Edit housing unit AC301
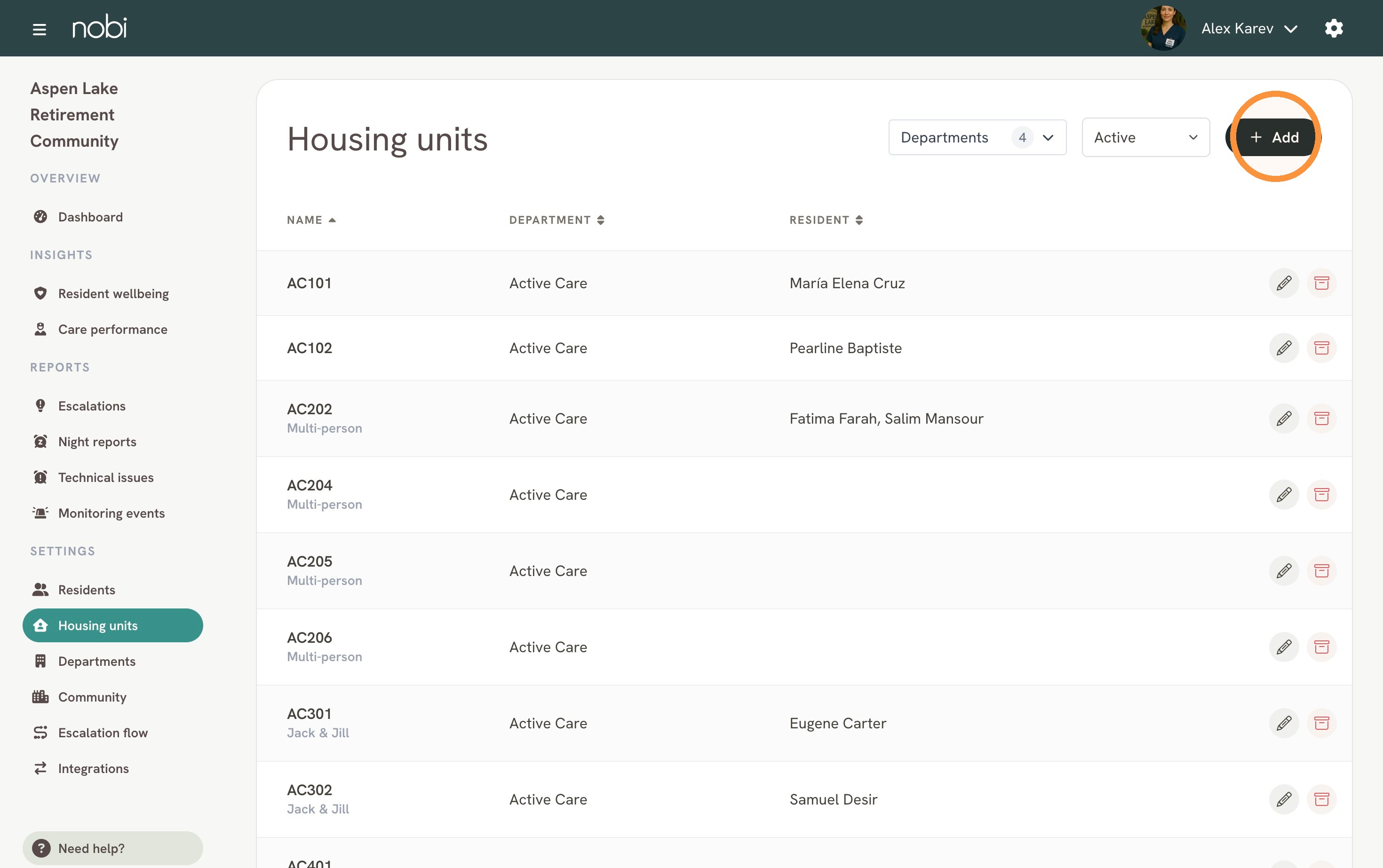The width and height of the screenshot is (1383, 868). pyautogui.click(x=1284, y=723)
